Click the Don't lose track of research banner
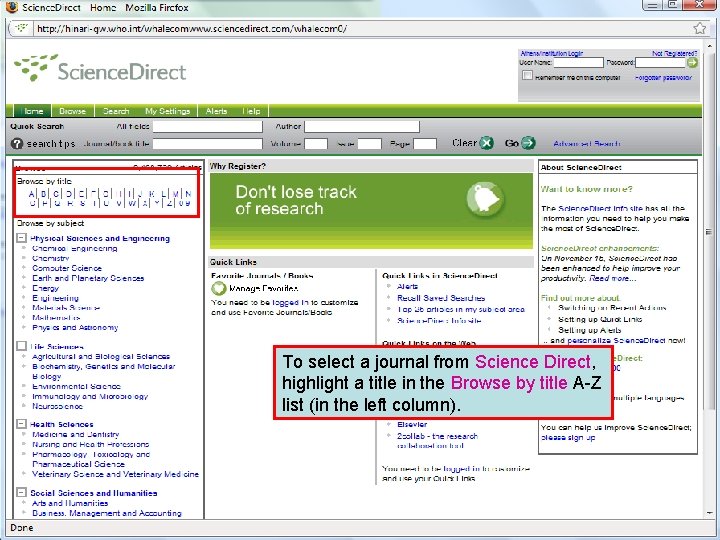The height and width of the screenshot is (540, 720). point(371,211)
